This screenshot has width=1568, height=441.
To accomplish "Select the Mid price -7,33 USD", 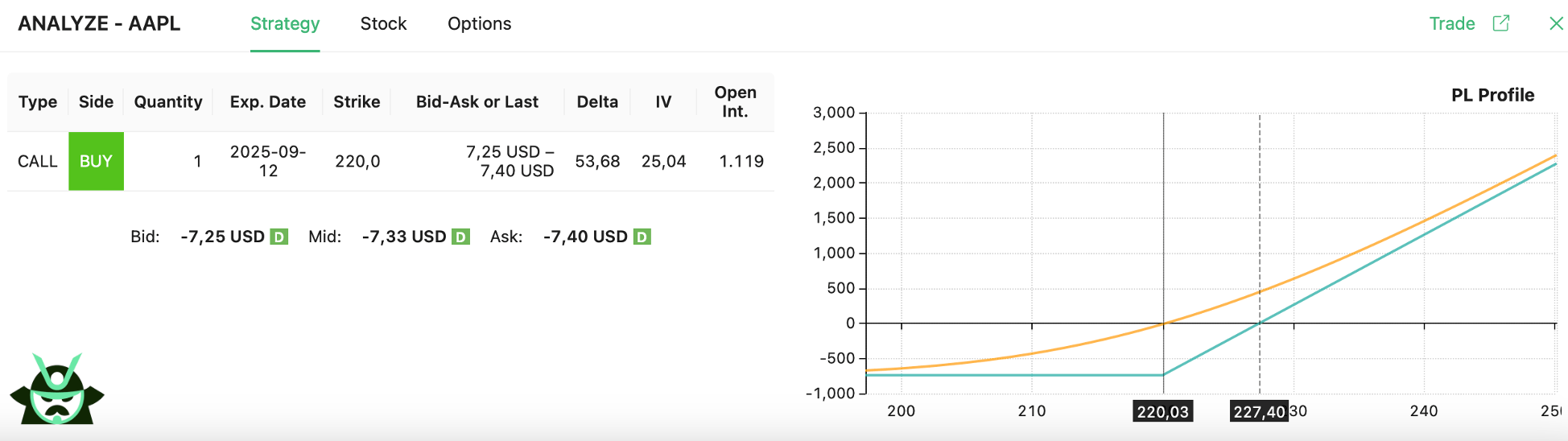I will (x=403, y=237).
